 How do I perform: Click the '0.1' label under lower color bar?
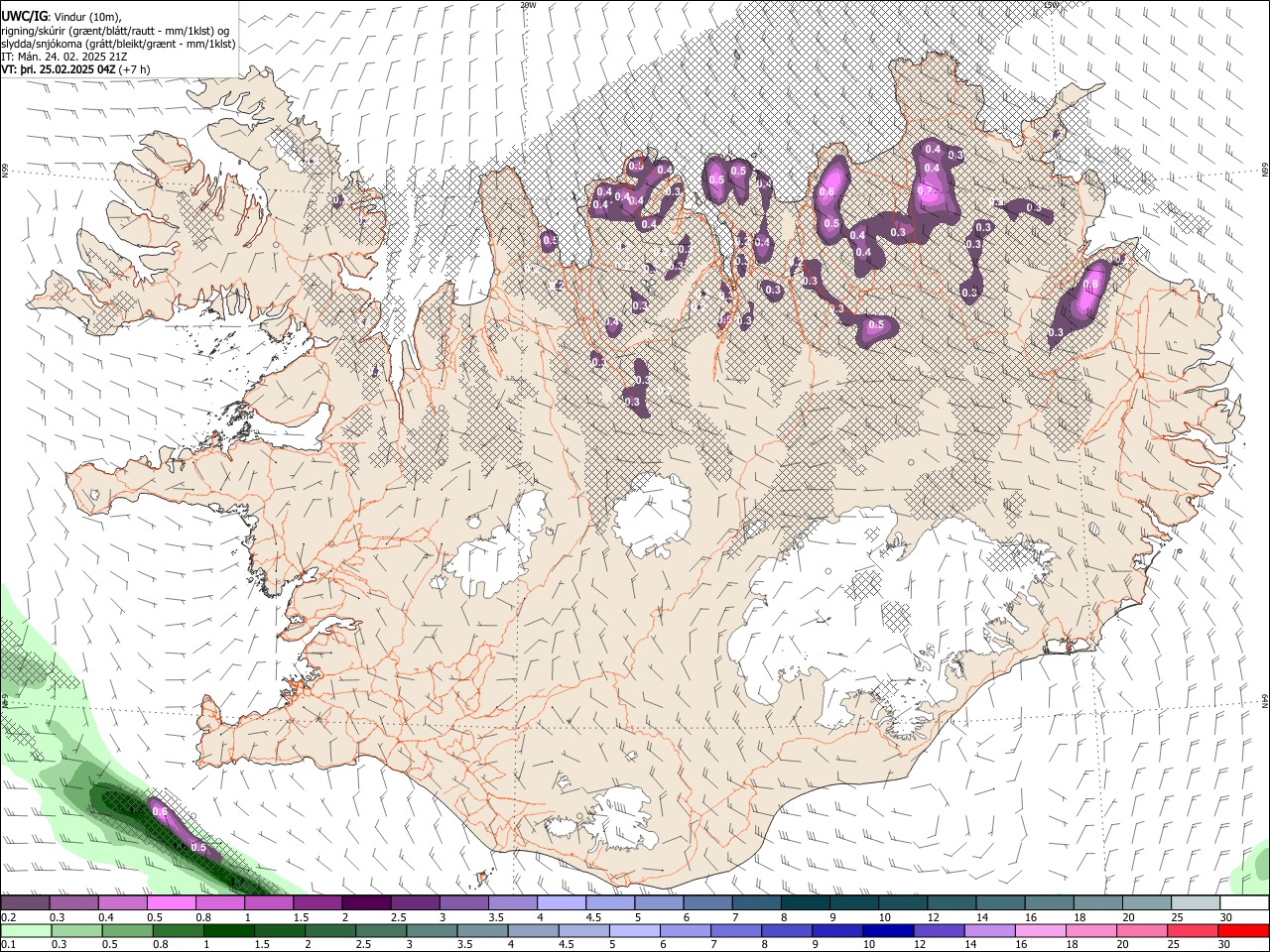[x=8, y=945]
